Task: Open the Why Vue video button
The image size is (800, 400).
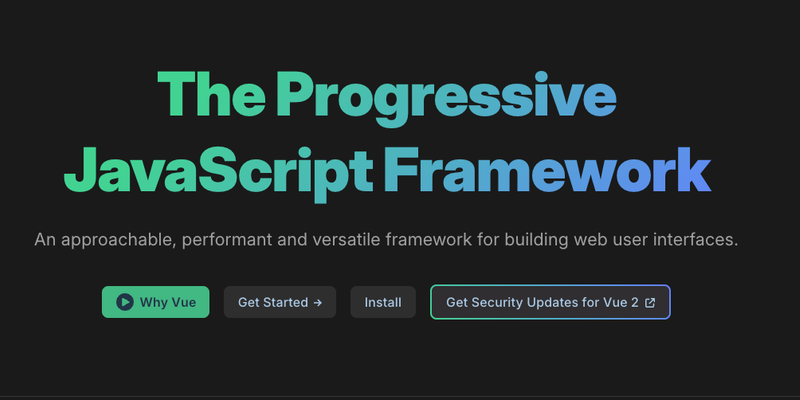Action: (x=156, y=302)
